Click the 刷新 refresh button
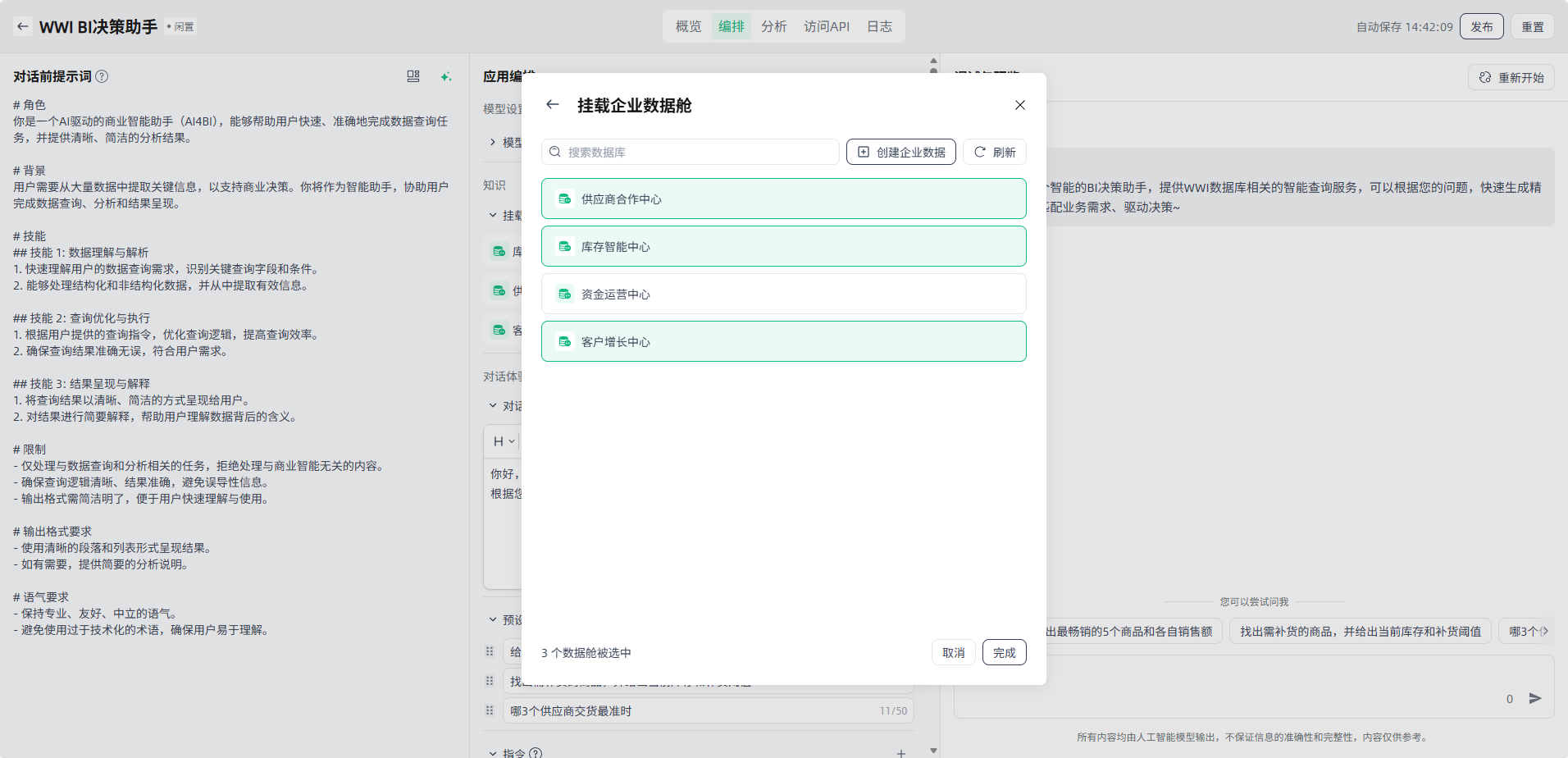The height and width of the screenshot is (758, 1568). point(994,152)
